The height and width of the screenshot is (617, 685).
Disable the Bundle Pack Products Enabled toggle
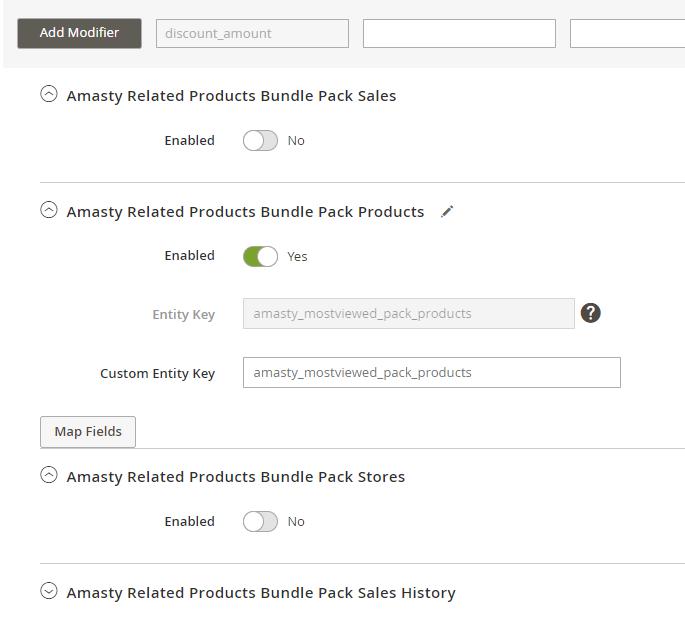click(x=260, y=257)
